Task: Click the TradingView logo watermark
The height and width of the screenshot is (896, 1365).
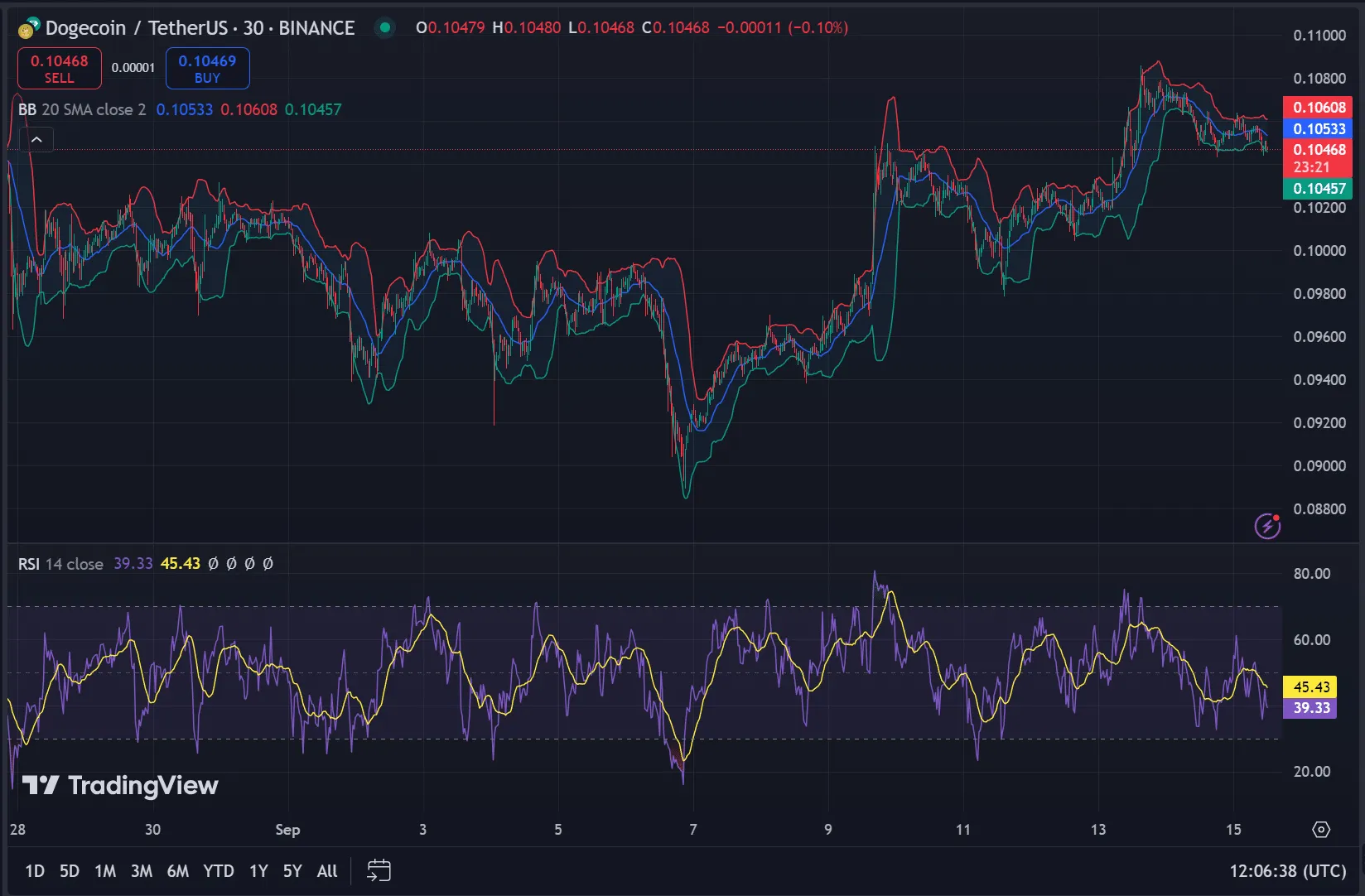Action: click(120, 785)
